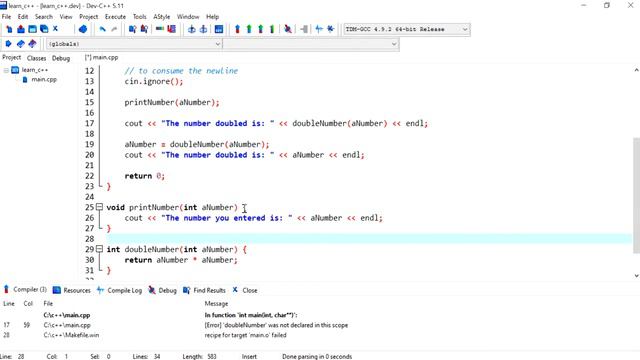This screenshot has width=640, height=360.
Task: Open the File menu
Action: [x=7, y=17]
